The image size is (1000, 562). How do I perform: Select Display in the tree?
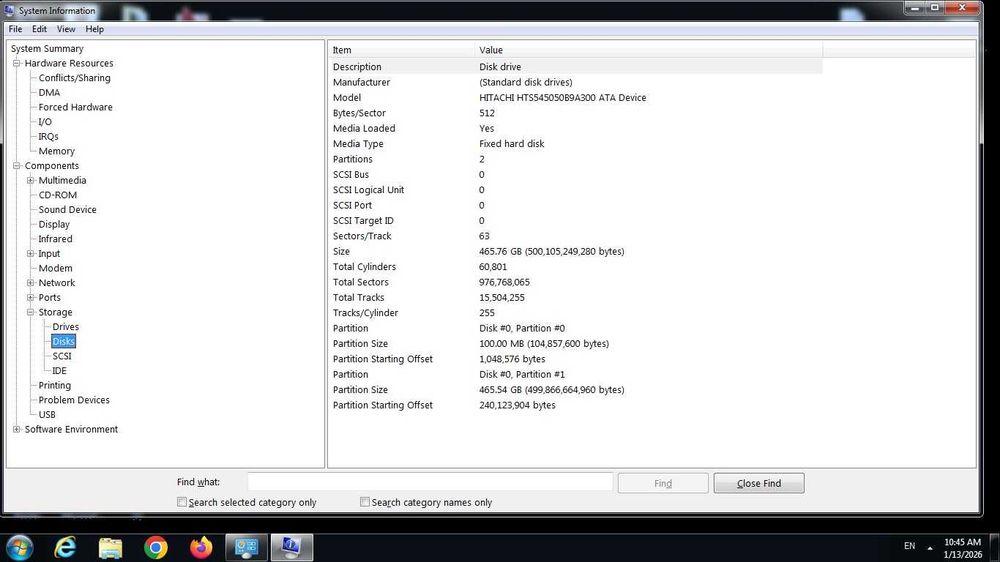pyautogui.click(x=54, y=225)
